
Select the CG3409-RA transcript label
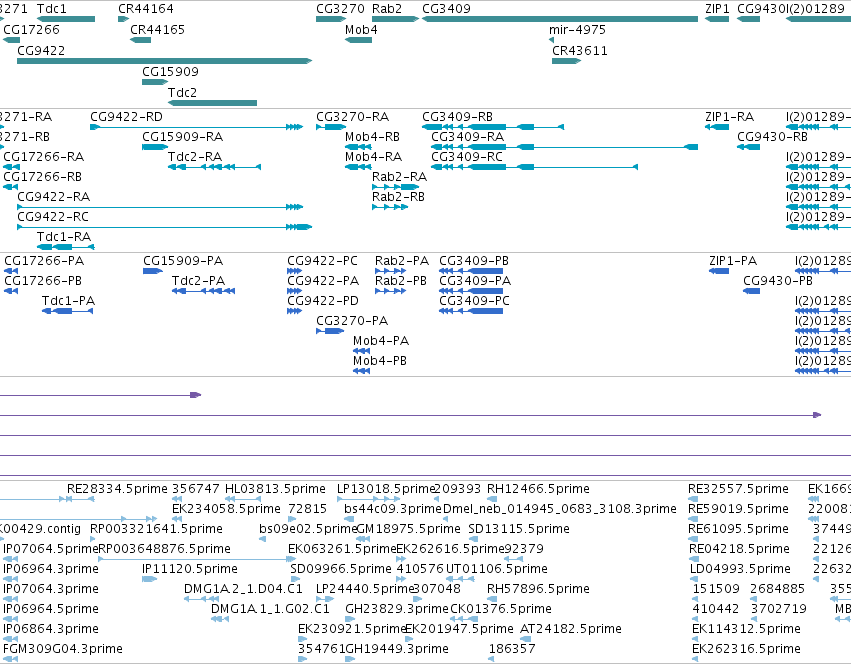click(x=467, y=137)
